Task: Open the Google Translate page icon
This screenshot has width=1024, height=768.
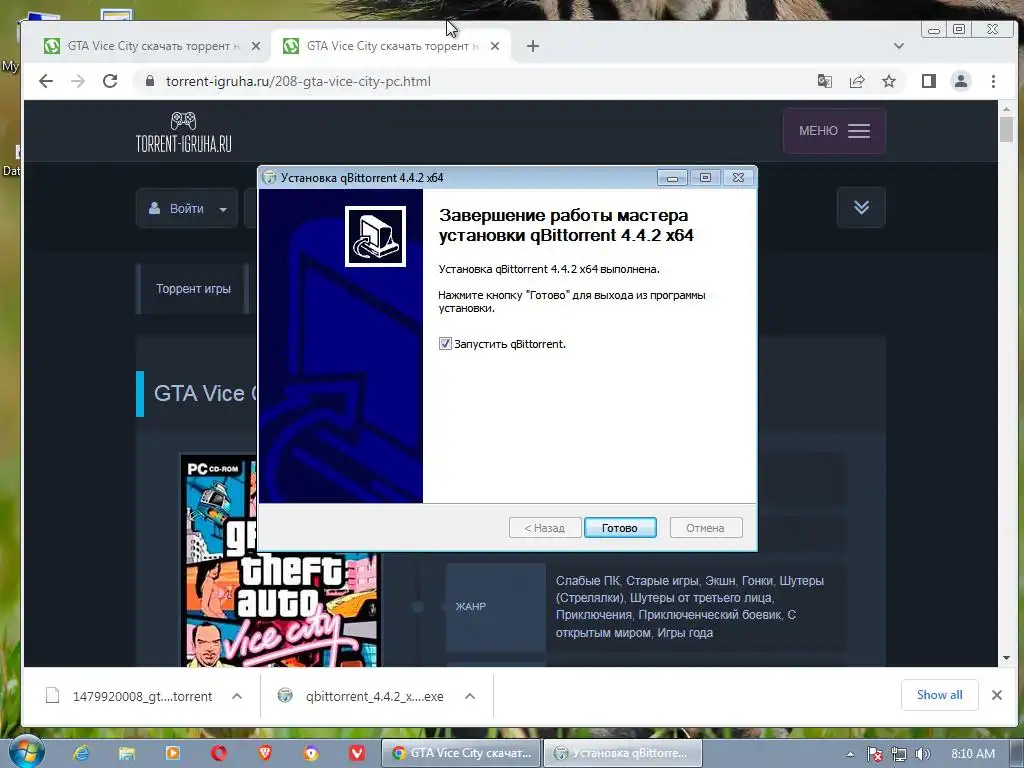Action: click(x=825, y=81)
